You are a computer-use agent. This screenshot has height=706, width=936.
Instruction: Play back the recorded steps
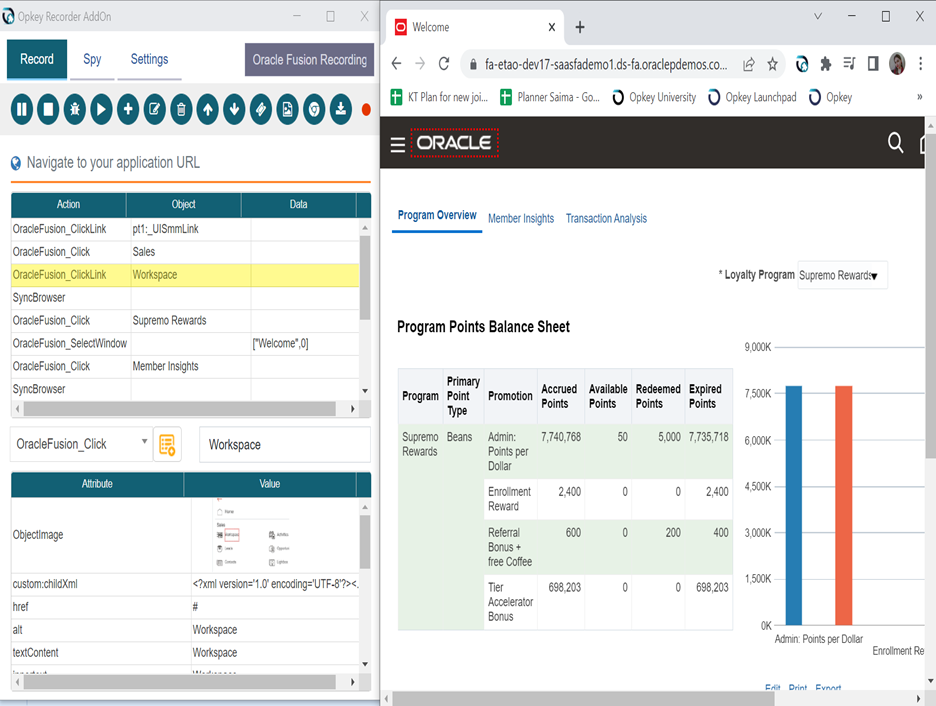[x=101, y=109]
